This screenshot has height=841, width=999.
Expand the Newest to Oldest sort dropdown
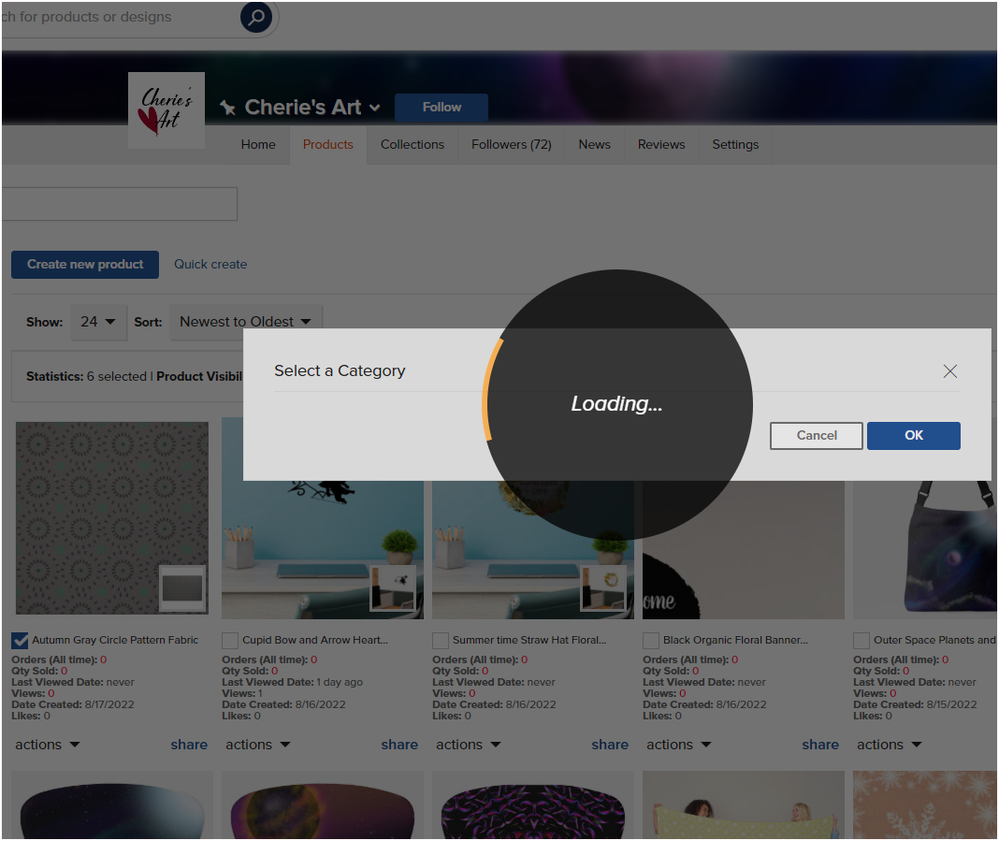tap(245, 322)
